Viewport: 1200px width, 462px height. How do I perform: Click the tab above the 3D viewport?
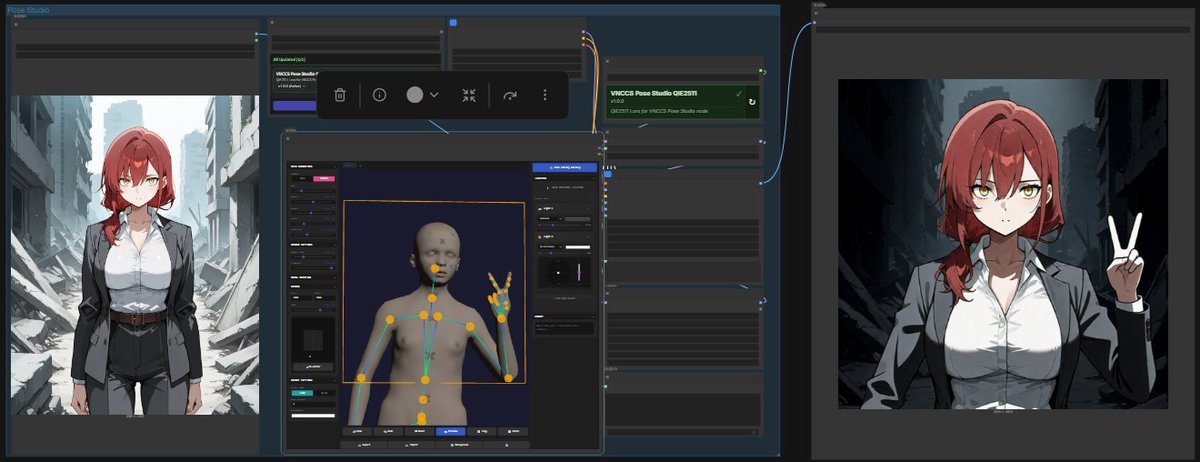tap(349, 164)
